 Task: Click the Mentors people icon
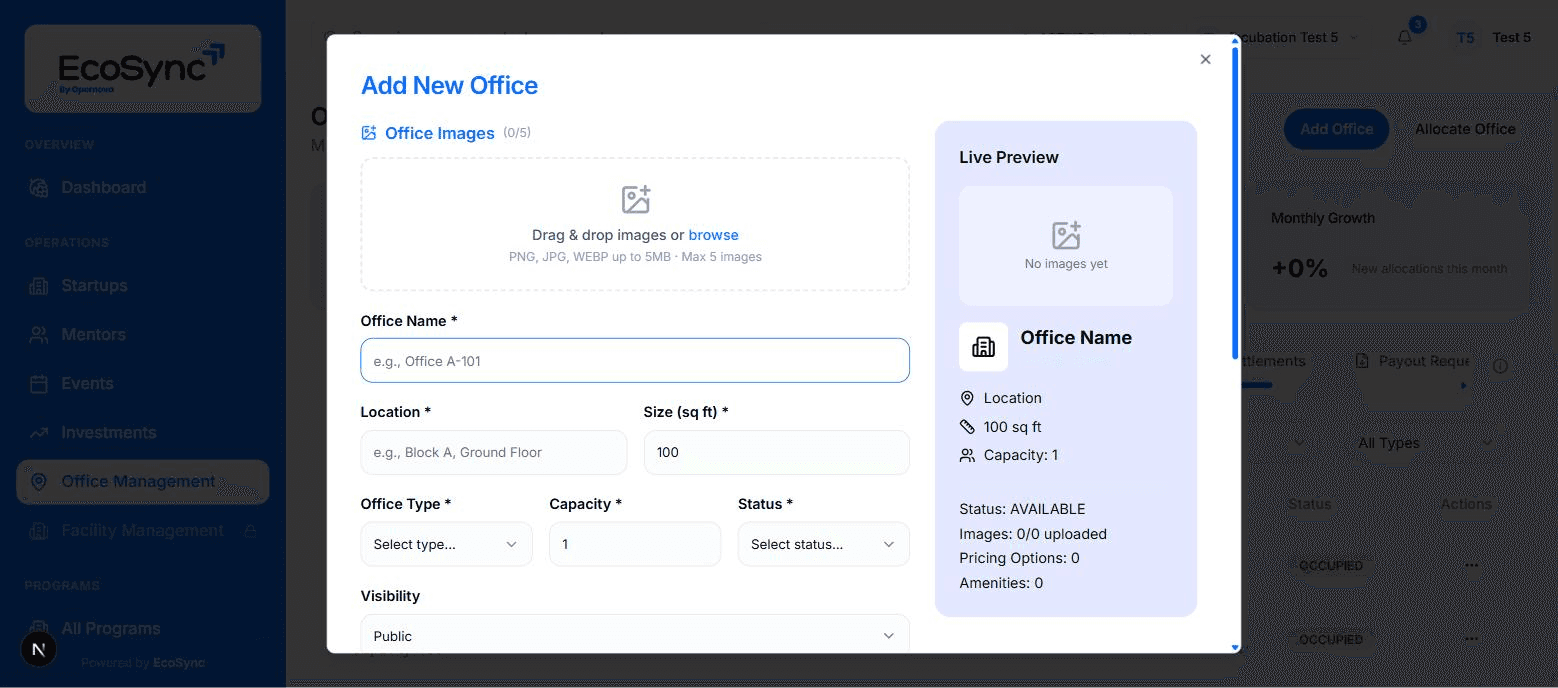[x=39, y=334]
